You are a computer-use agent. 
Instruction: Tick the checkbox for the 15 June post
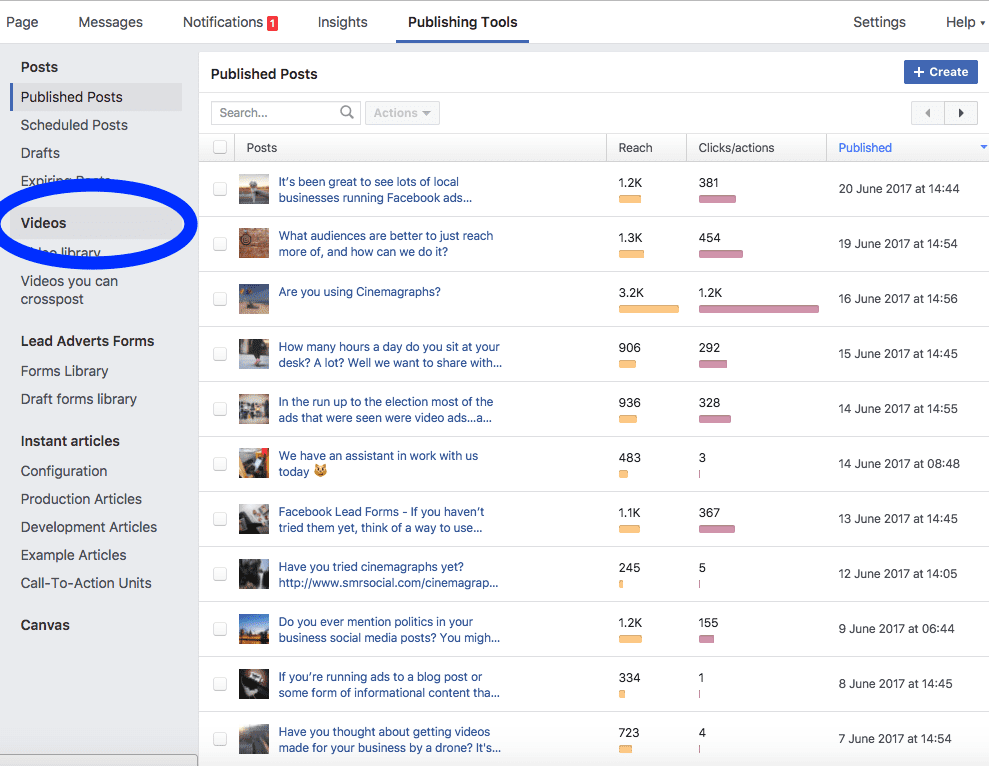coord(219,353)
